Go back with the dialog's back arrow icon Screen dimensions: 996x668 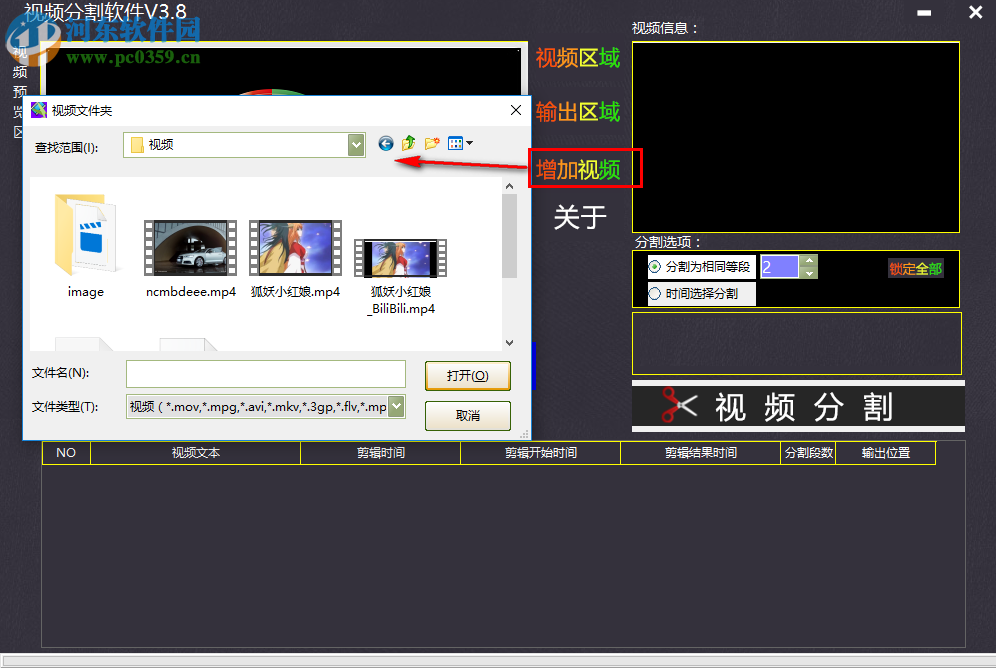tap(386, 144)
